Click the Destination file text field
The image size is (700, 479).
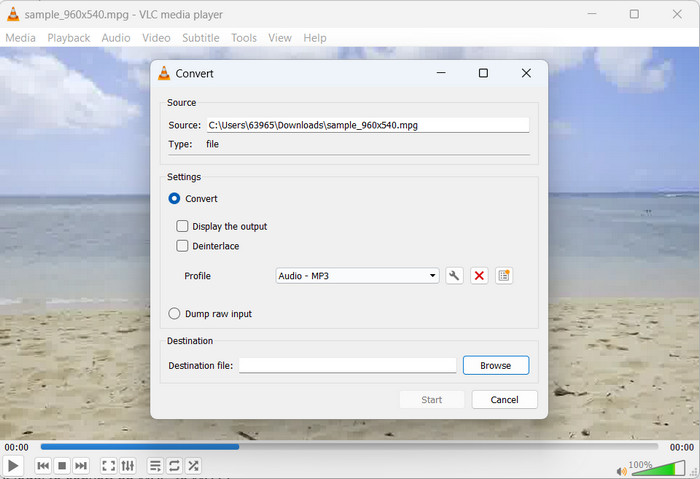point(347,366)
